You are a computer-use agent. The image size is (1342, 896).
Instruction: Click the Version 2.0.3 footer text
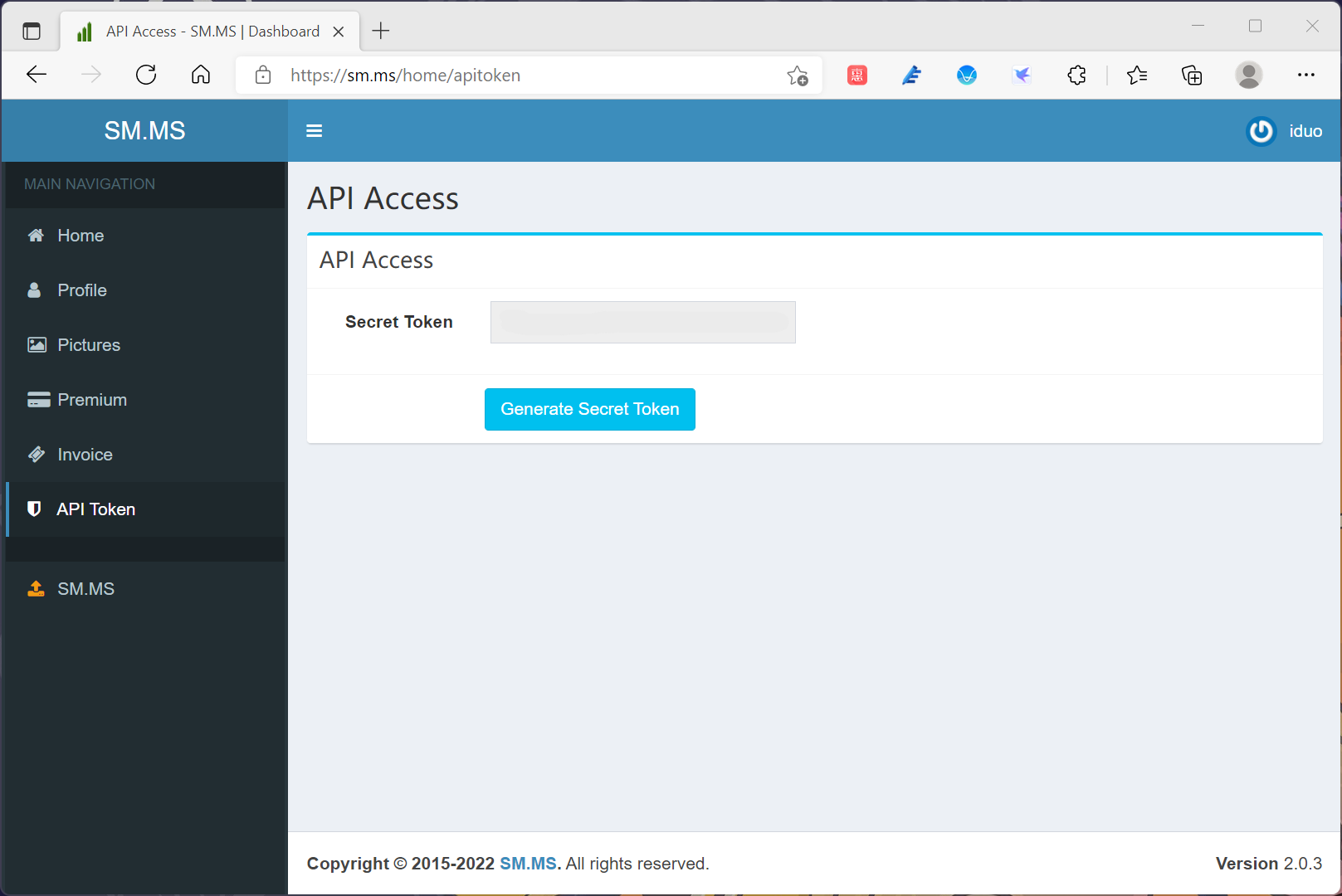1269,864
